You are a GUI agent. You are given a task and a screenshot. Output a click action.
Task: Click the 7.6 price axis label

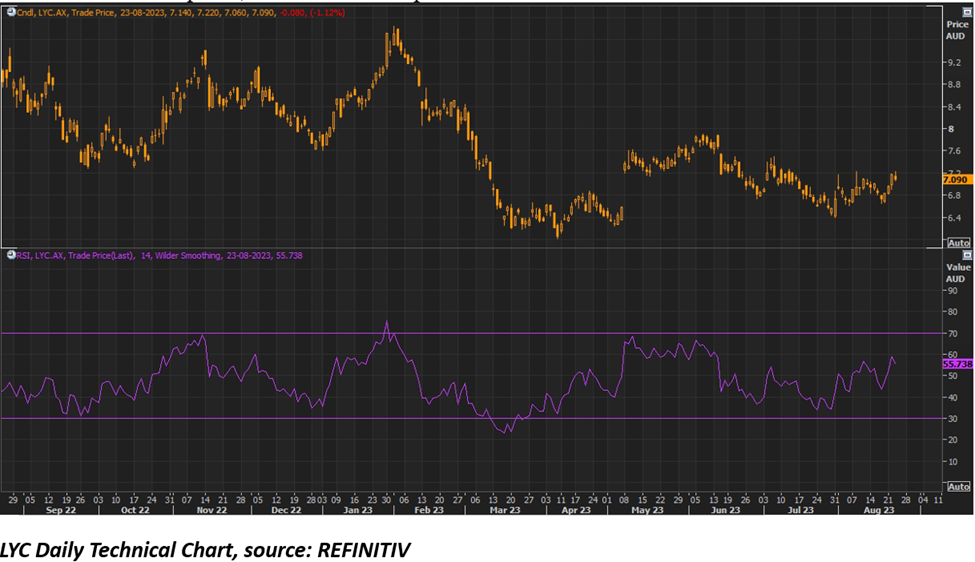point(954,151)
